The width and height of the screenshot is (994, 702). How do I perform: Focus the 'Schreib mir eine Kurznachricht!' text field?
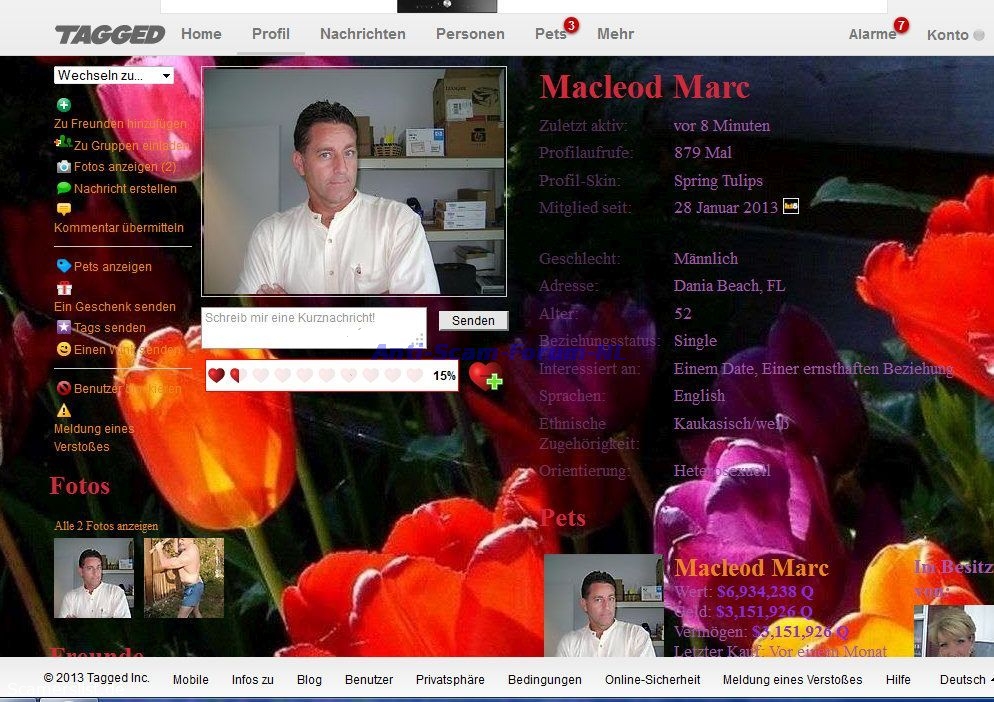tap(314, 327)
